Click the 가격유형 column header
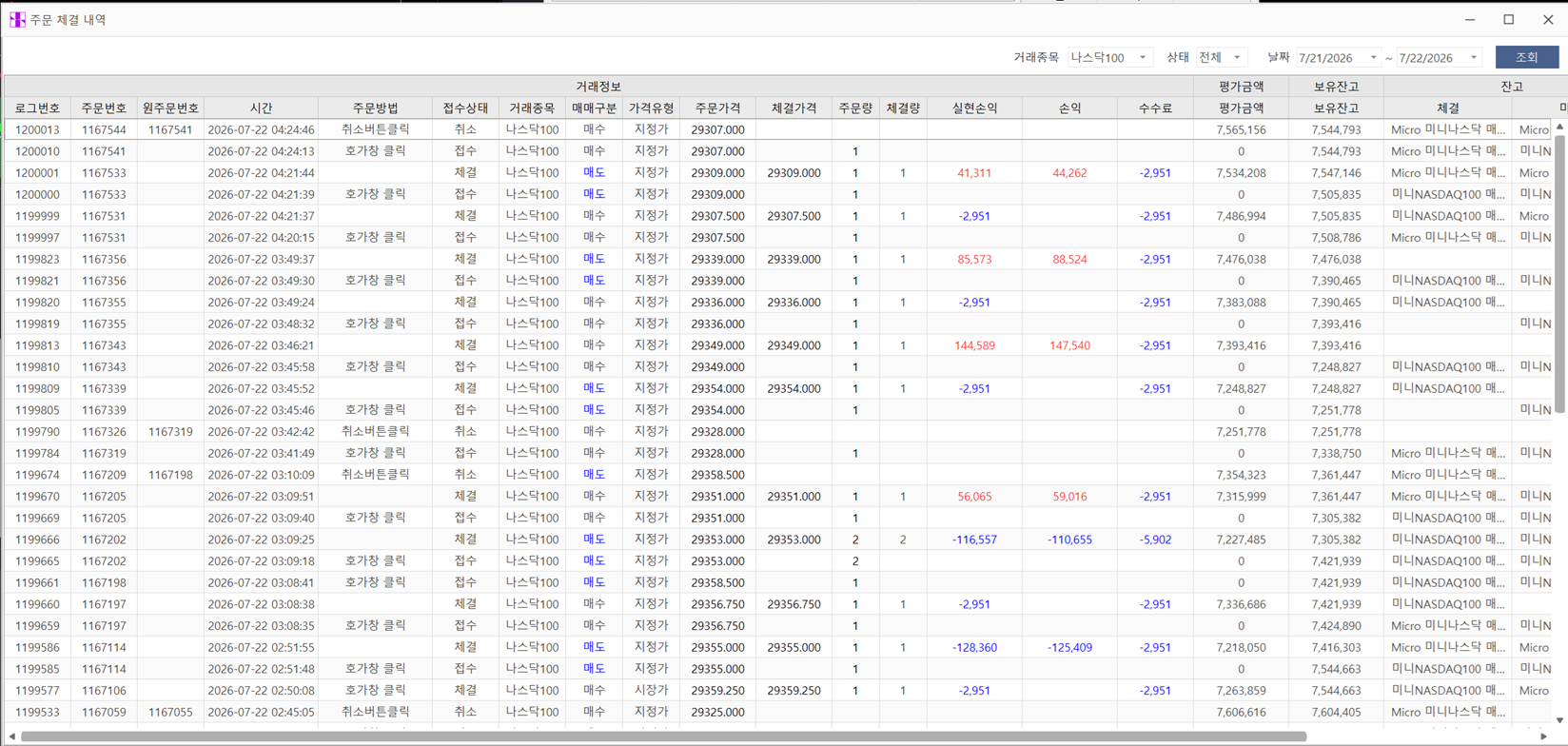1568x746 pixels. [652, 108]
